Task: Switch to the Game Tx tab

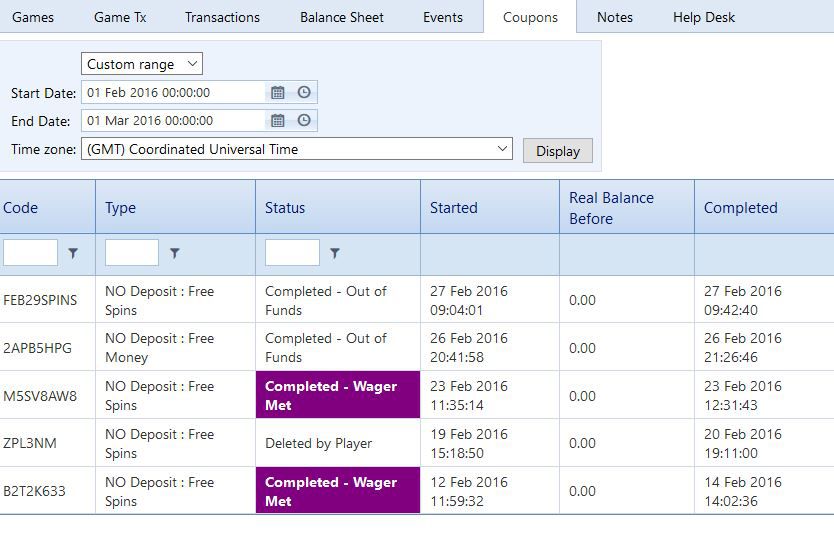Action: point(120,17)
